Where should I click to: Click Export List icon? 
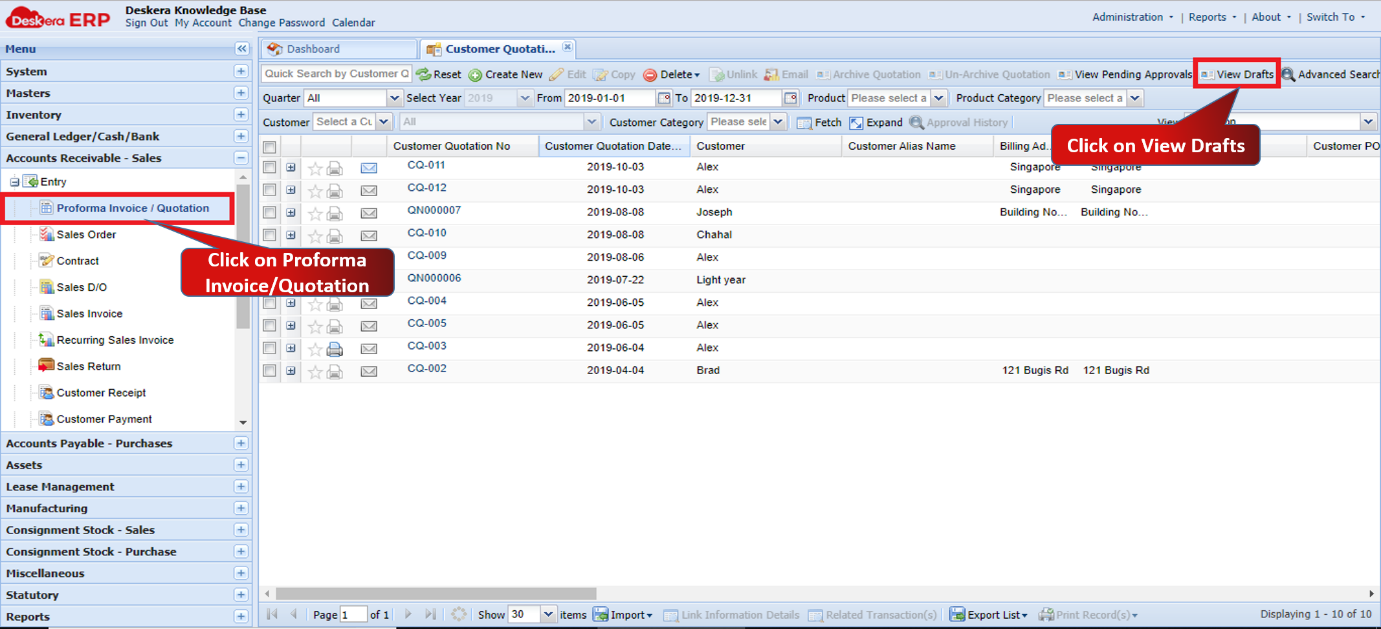point(957,615)
